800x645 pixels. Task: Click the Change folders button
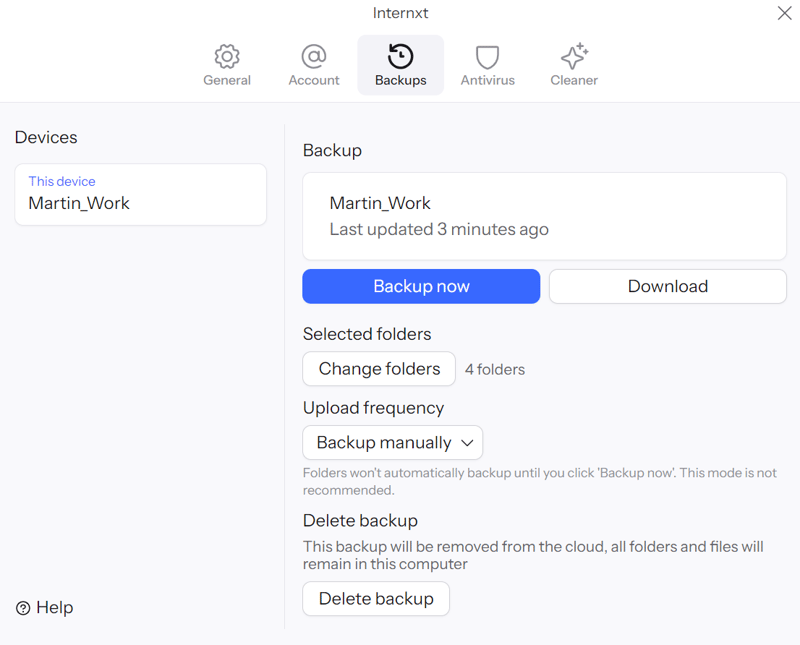379,369
